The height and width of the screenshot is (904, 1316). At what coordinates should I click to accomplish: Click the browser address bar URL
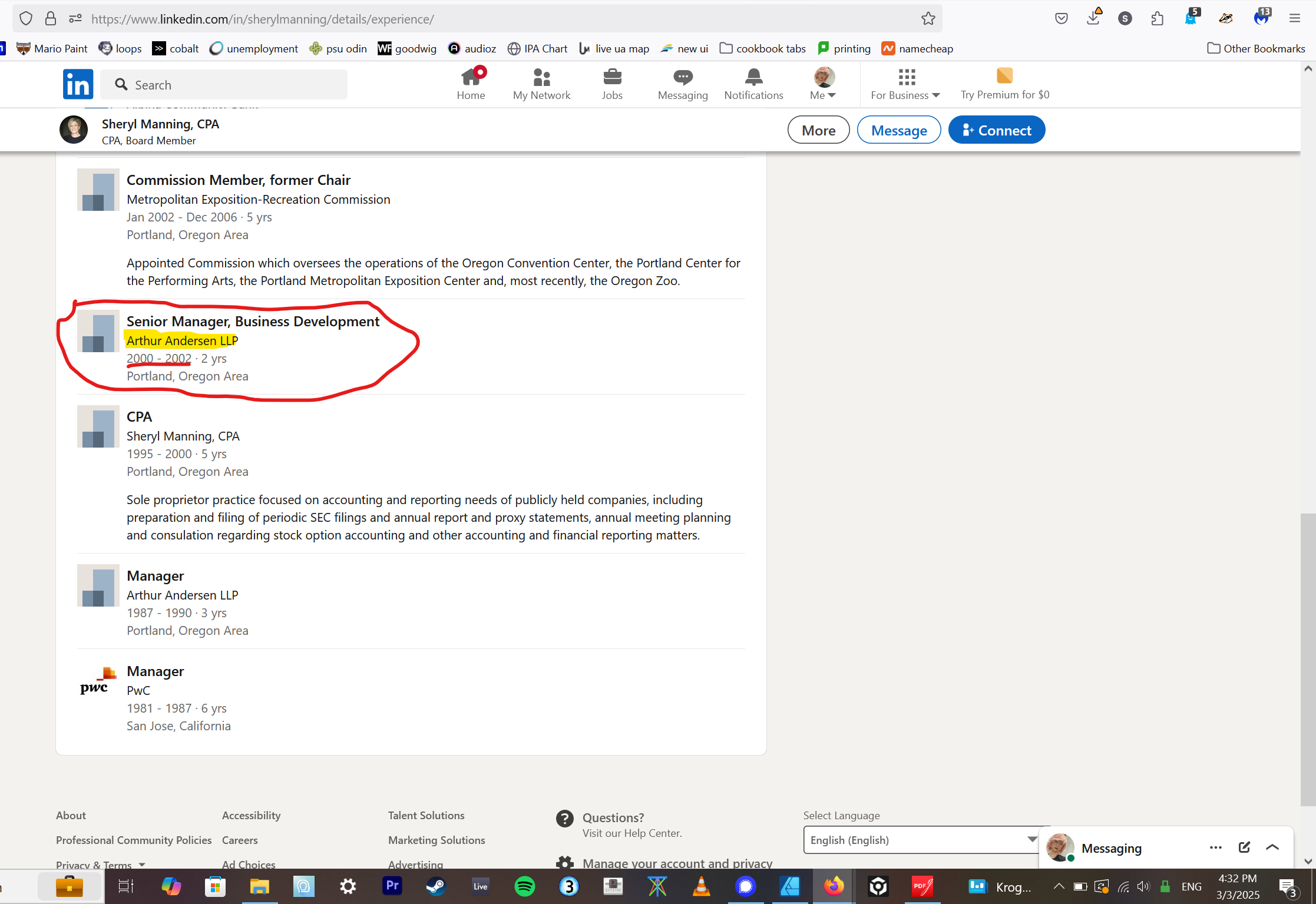(x=263, y=19)
